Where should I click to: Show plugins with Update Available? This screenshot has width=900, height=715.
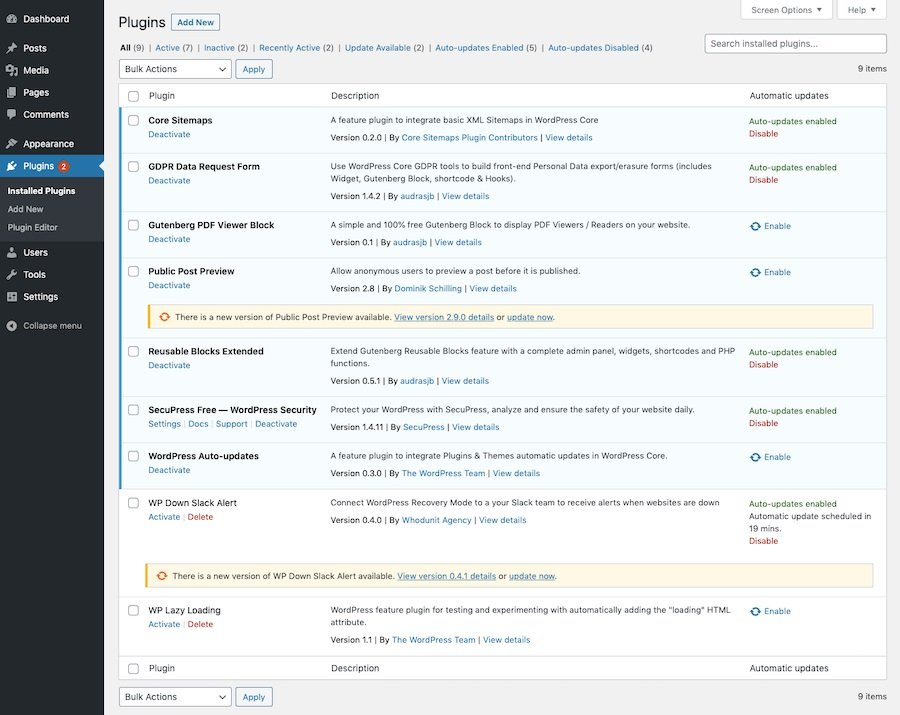click(378, 48)
